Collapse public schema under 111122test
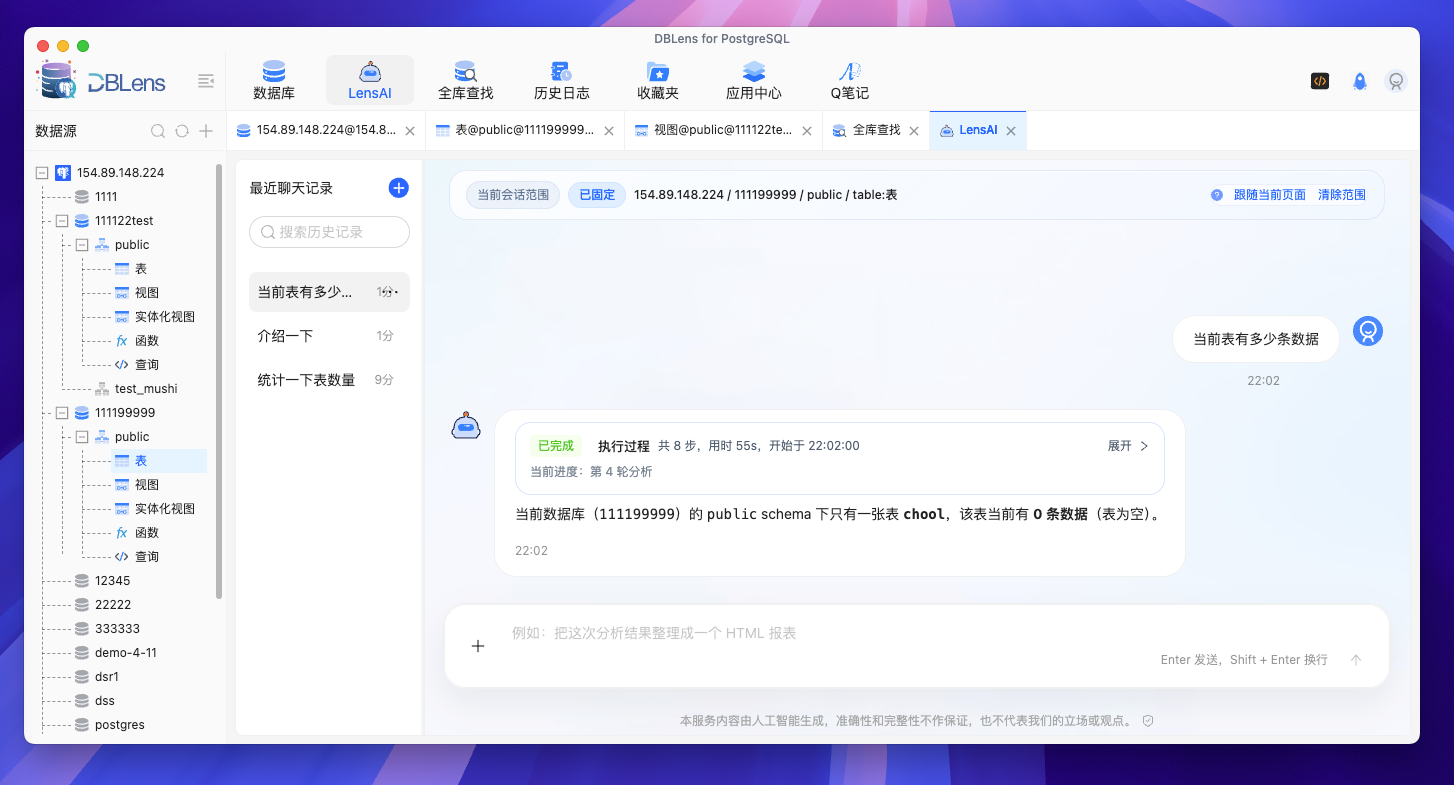1454x785 pixels. coord(82,245)
